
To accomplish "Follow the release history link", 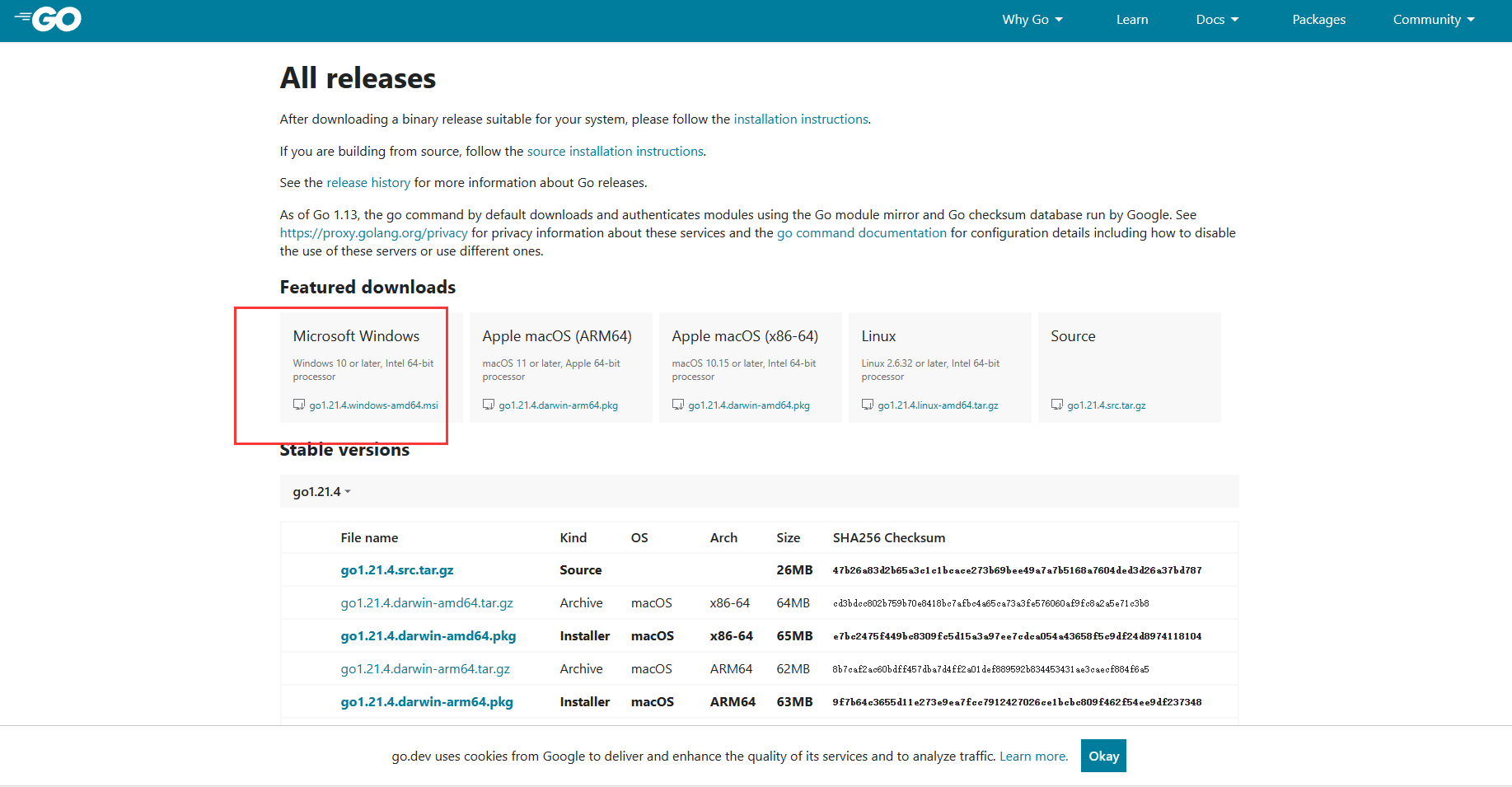I will point(368,183).
